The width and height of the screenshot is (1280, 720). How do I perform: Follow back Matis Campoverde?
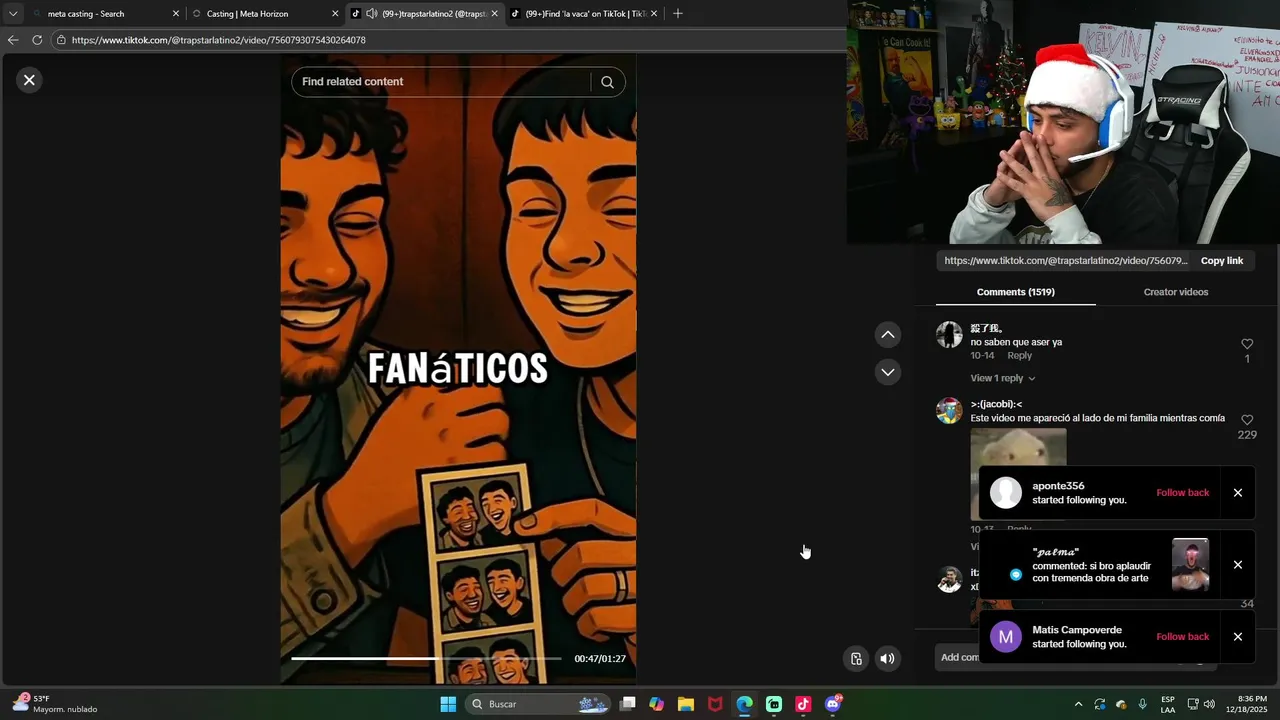pyautogui.click(x=1182, y=637)
